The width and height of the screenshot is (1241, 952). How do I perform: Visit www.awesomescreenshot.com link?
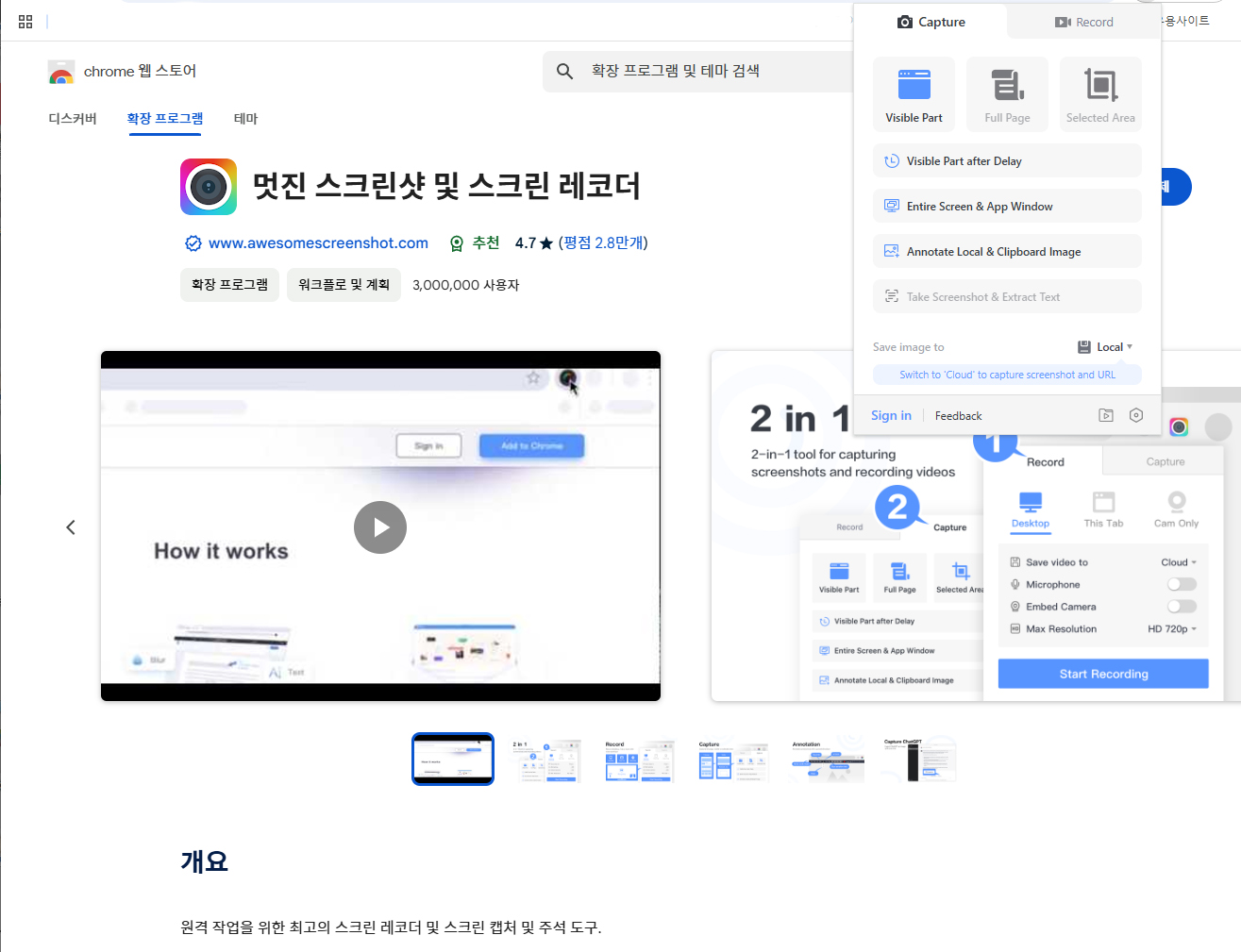[x=318, y=242]
